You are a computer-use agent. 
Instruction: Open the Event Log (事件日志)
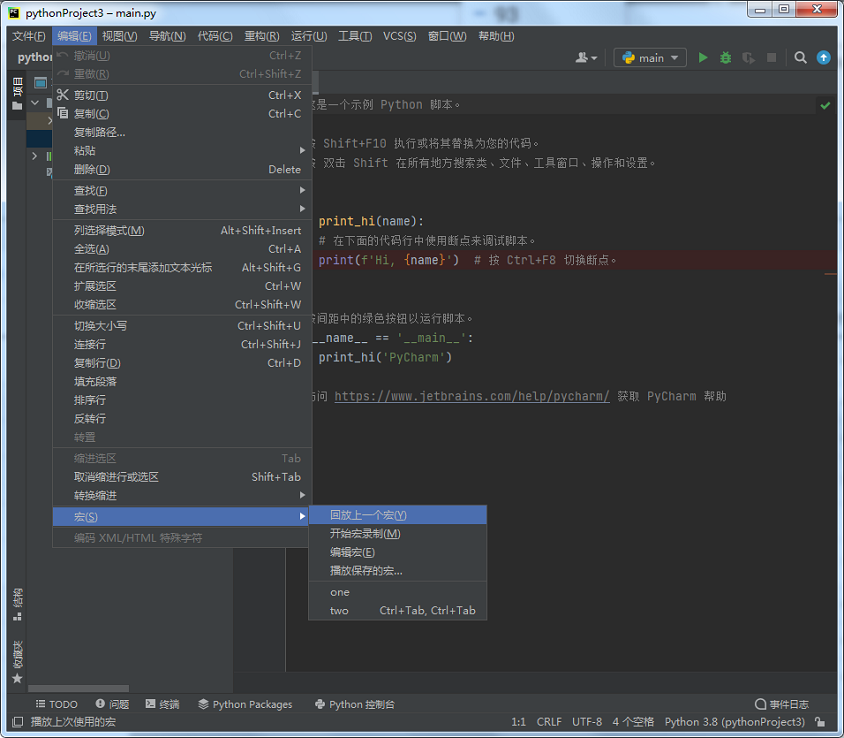(782, 704)
